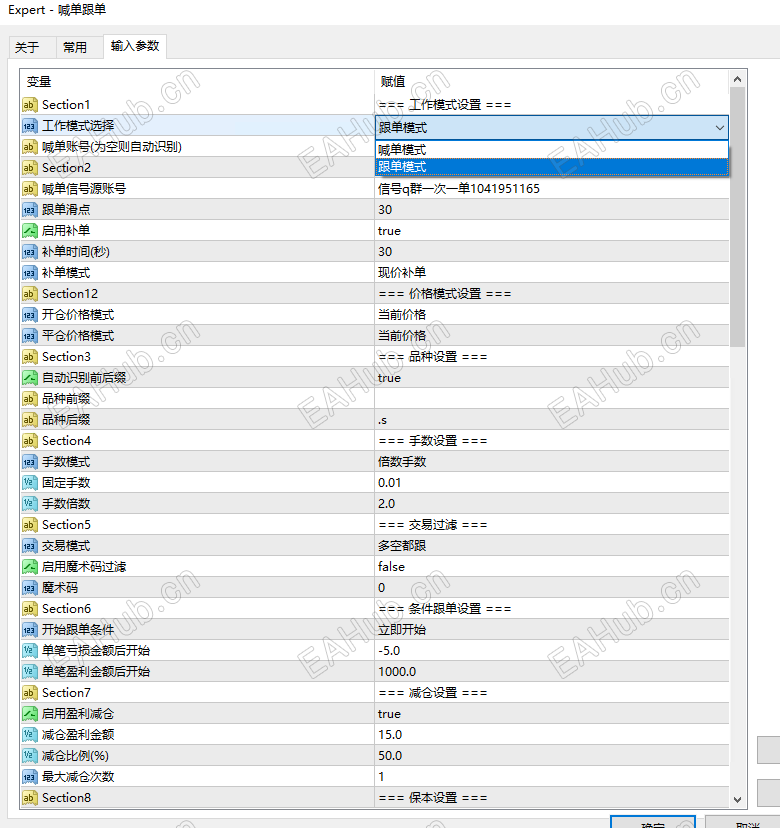Edit the 跟单滑点 value 30

pos(552,210)
